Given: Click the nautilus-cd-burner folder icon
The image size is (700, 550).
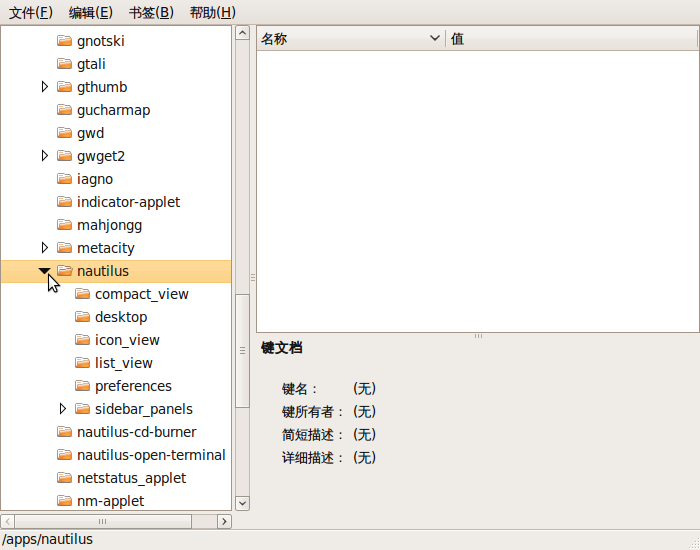Looking at the screenshot, I should 64,432.
